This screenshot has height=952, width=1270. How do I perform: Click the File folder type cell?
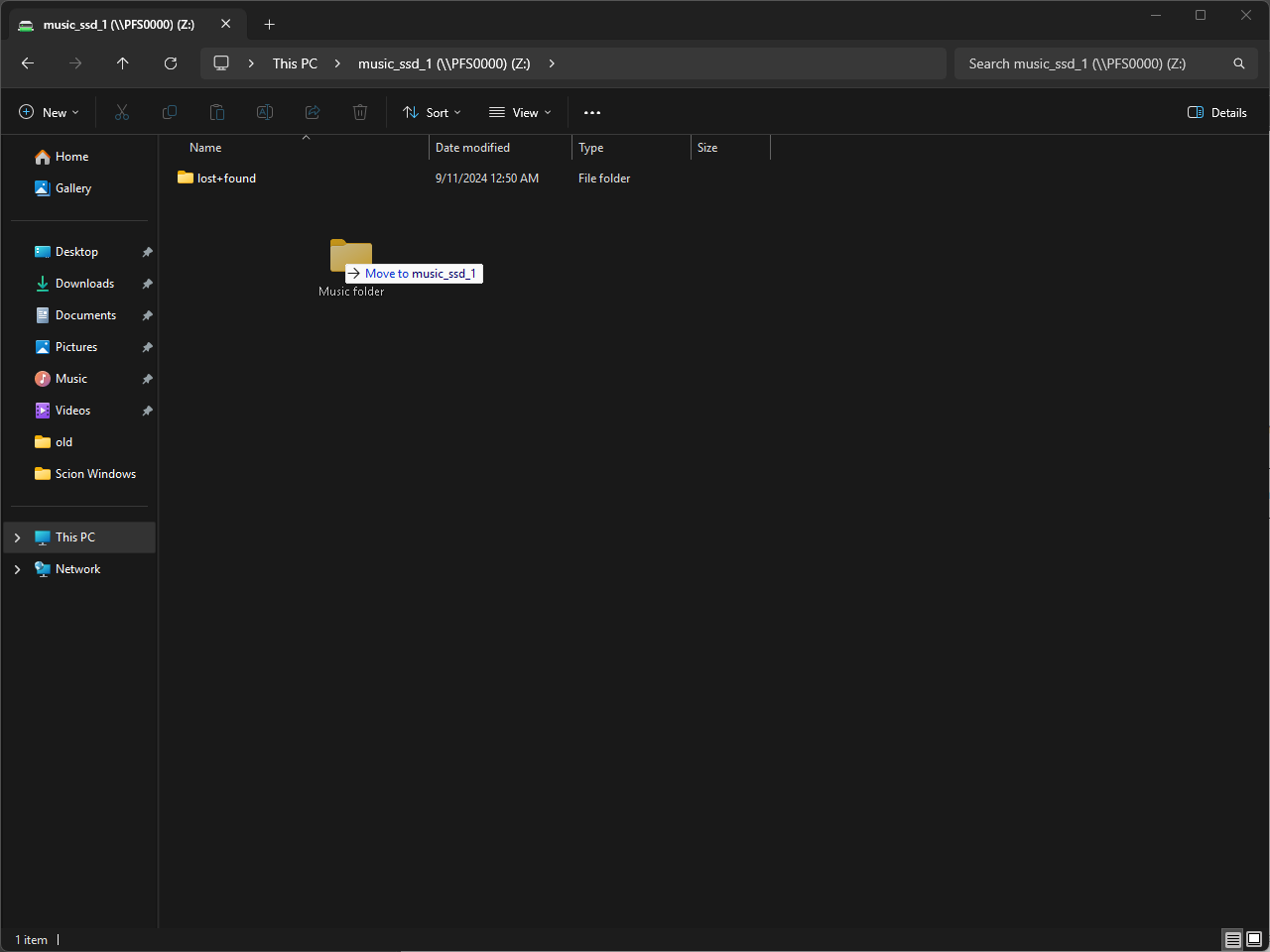click(x=604, y=178)
